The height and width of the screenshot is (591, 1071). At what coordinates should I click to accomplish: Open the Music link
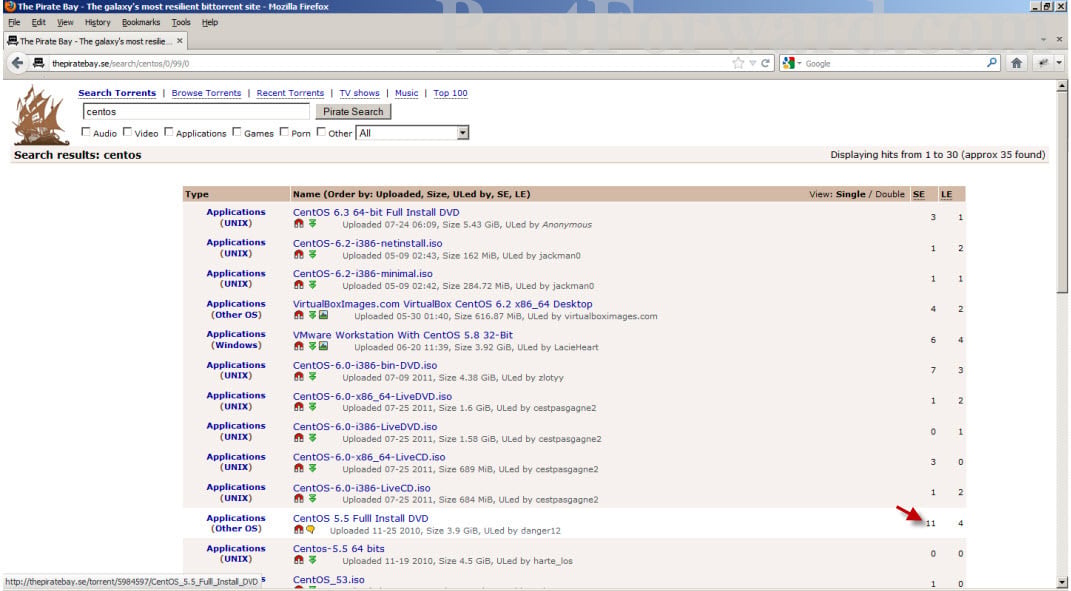(406, 93)
